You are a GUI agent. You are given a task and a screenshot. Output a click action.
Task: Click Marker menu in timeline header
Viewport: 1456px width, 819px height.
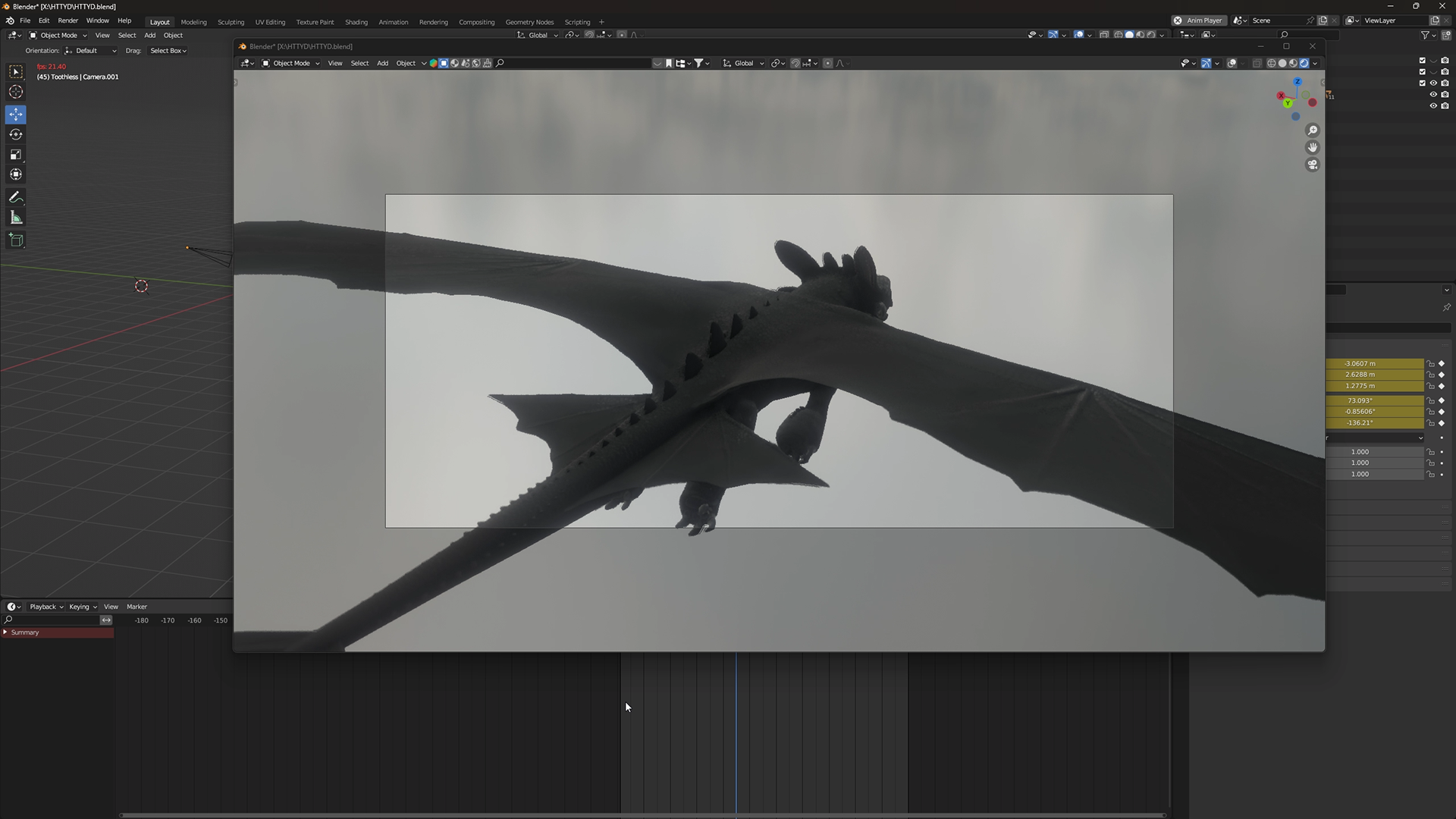[x=136, y=607]
